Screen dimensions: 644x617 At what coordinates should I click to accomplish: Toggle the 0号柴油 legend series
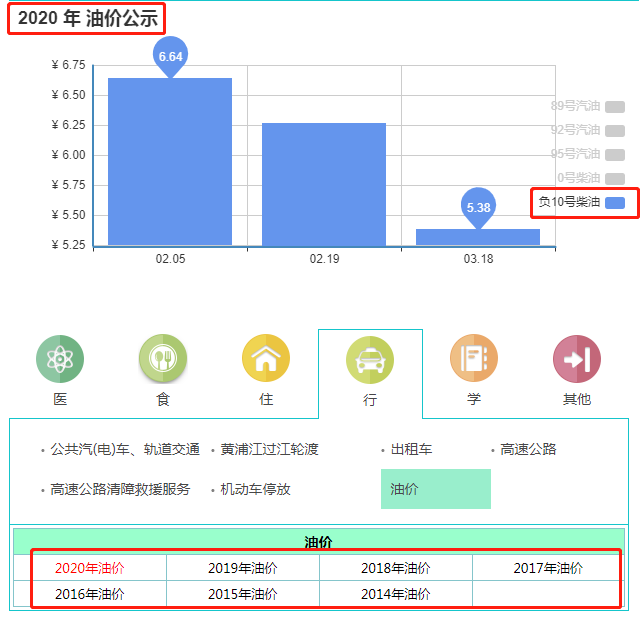[x=591, y=178]
